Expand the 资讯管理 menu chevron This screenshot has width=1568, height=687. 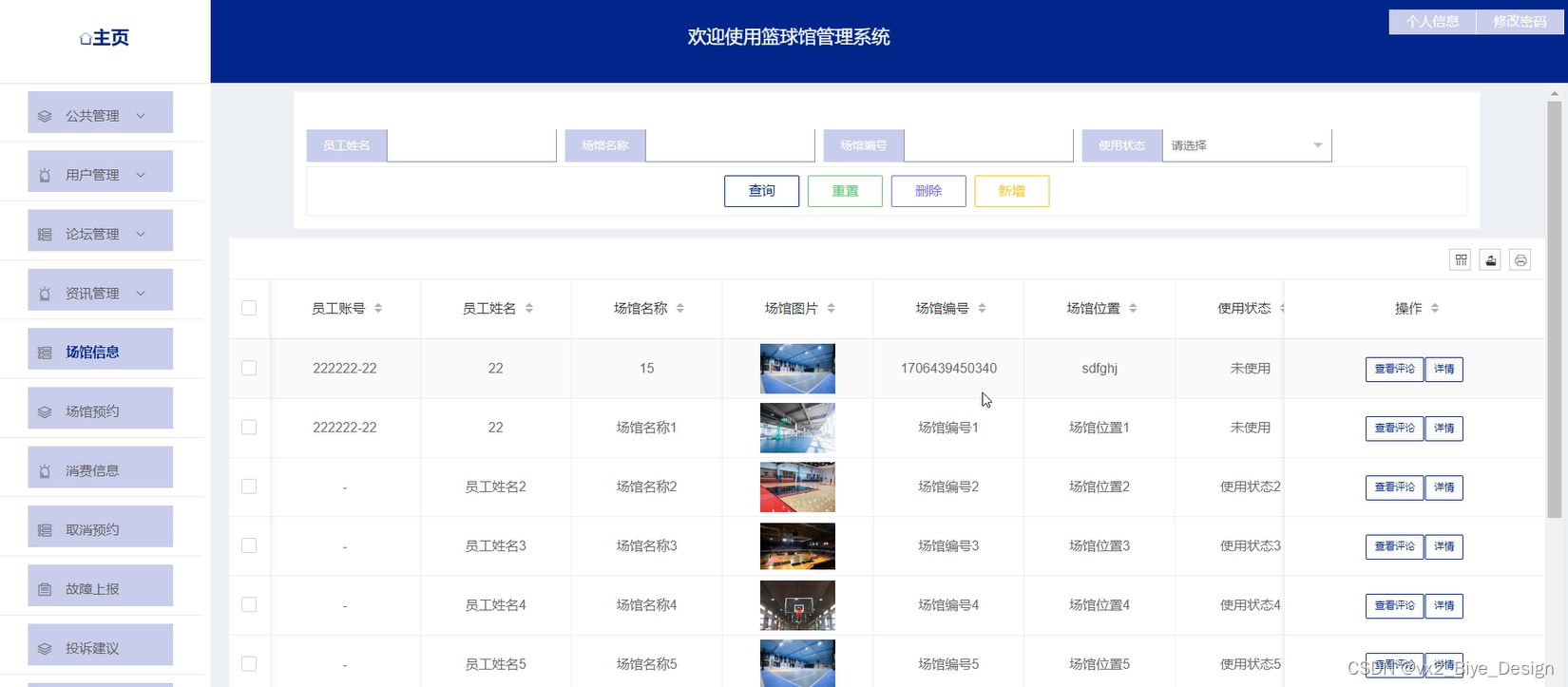coord(141,294)
